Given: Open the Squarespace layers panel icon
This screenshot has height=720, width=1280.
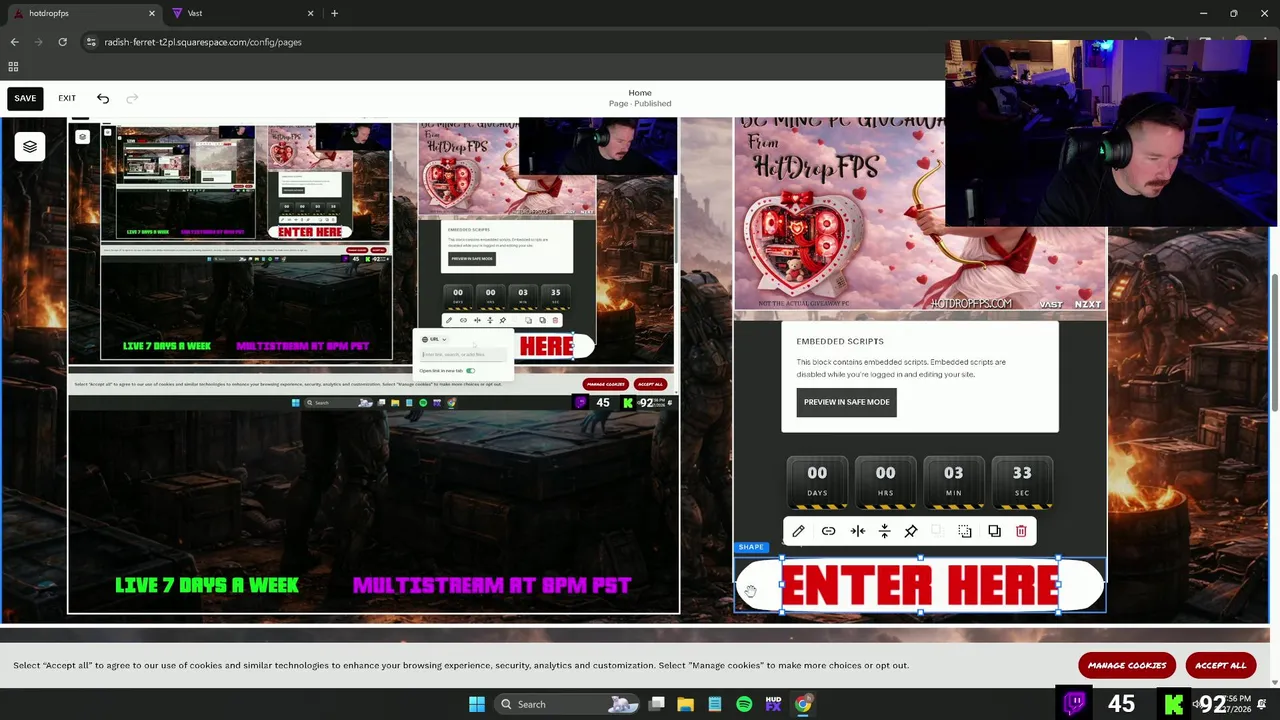Looking at the screenshot, I should pyautogui.click(x=30, y=147).
